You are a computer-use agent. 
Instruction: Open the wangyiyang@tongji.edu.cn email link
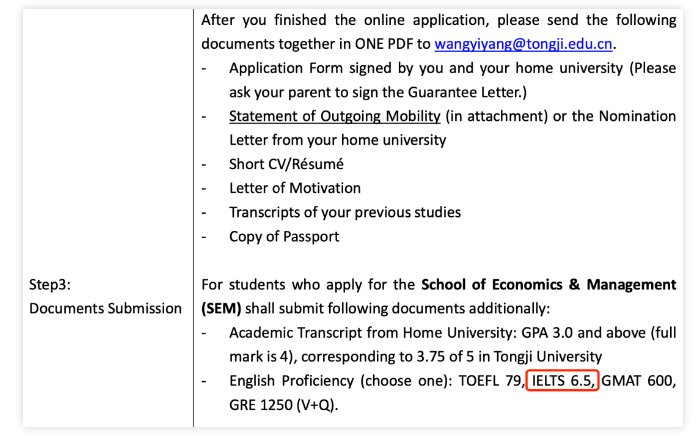(x=523, y=44)
